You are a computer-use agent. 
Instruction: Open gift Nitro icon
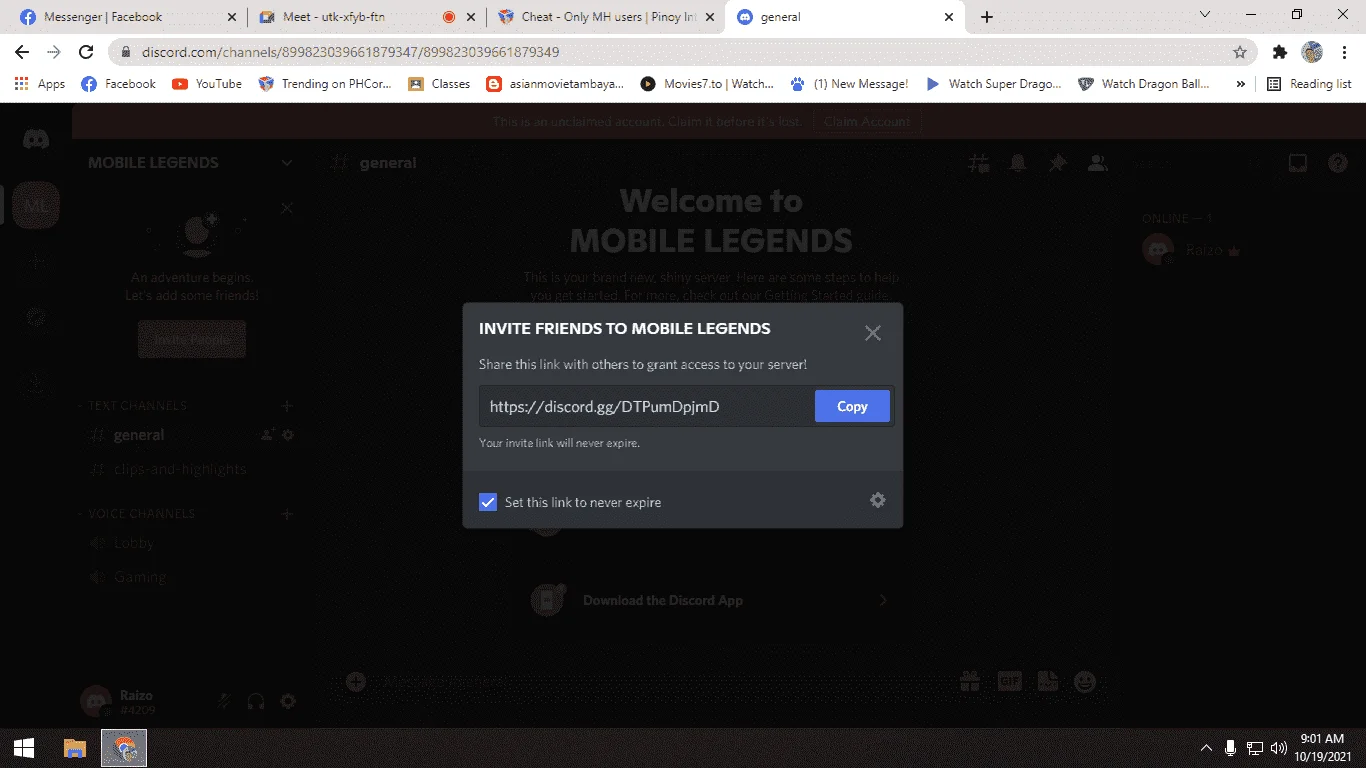pyautogui.click(x=969, y=682)
